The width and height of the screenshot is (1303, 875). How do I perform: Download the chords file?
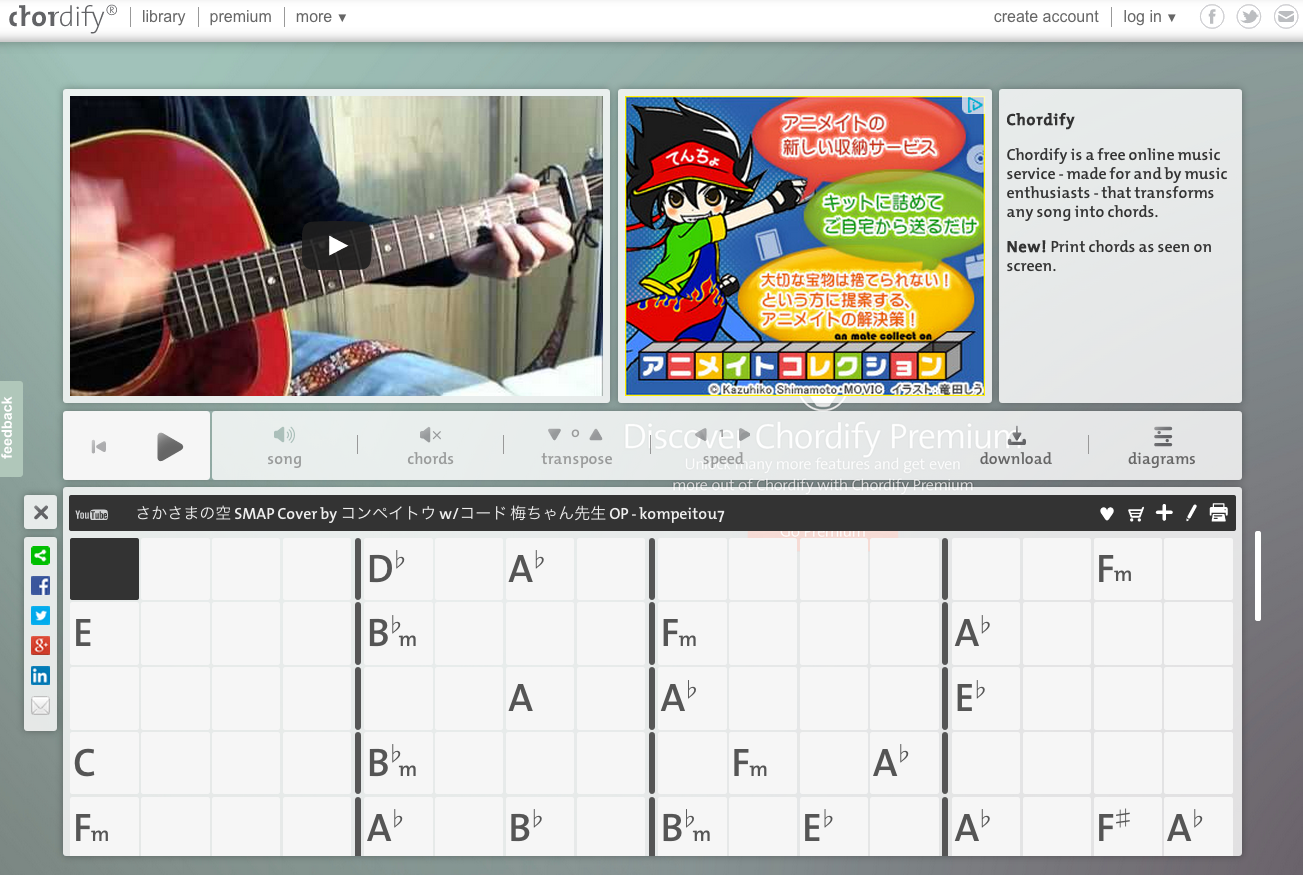coord(1015,446)
